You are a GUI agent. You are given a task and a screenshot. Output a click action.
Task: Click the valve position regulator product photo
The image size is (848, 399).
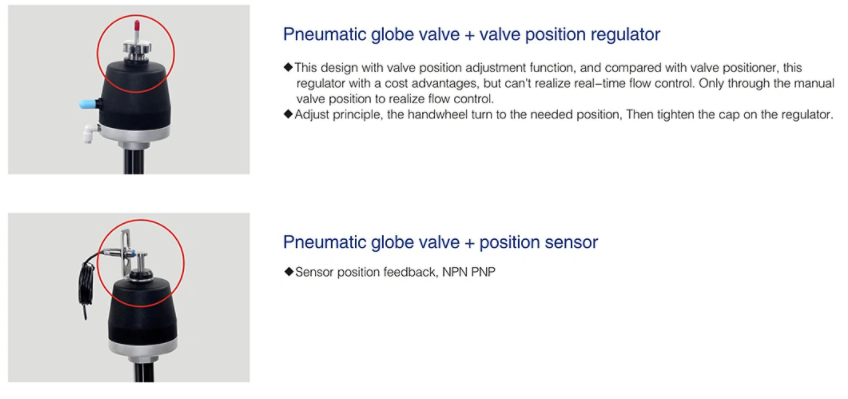(x=129, y=90)
